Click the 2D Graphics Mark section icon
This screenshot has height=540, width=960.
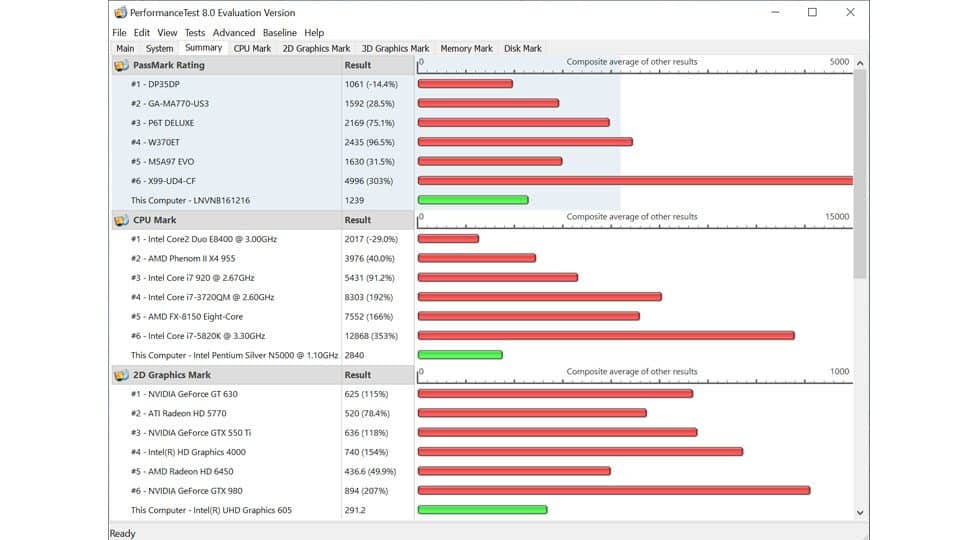click(121, 375)
